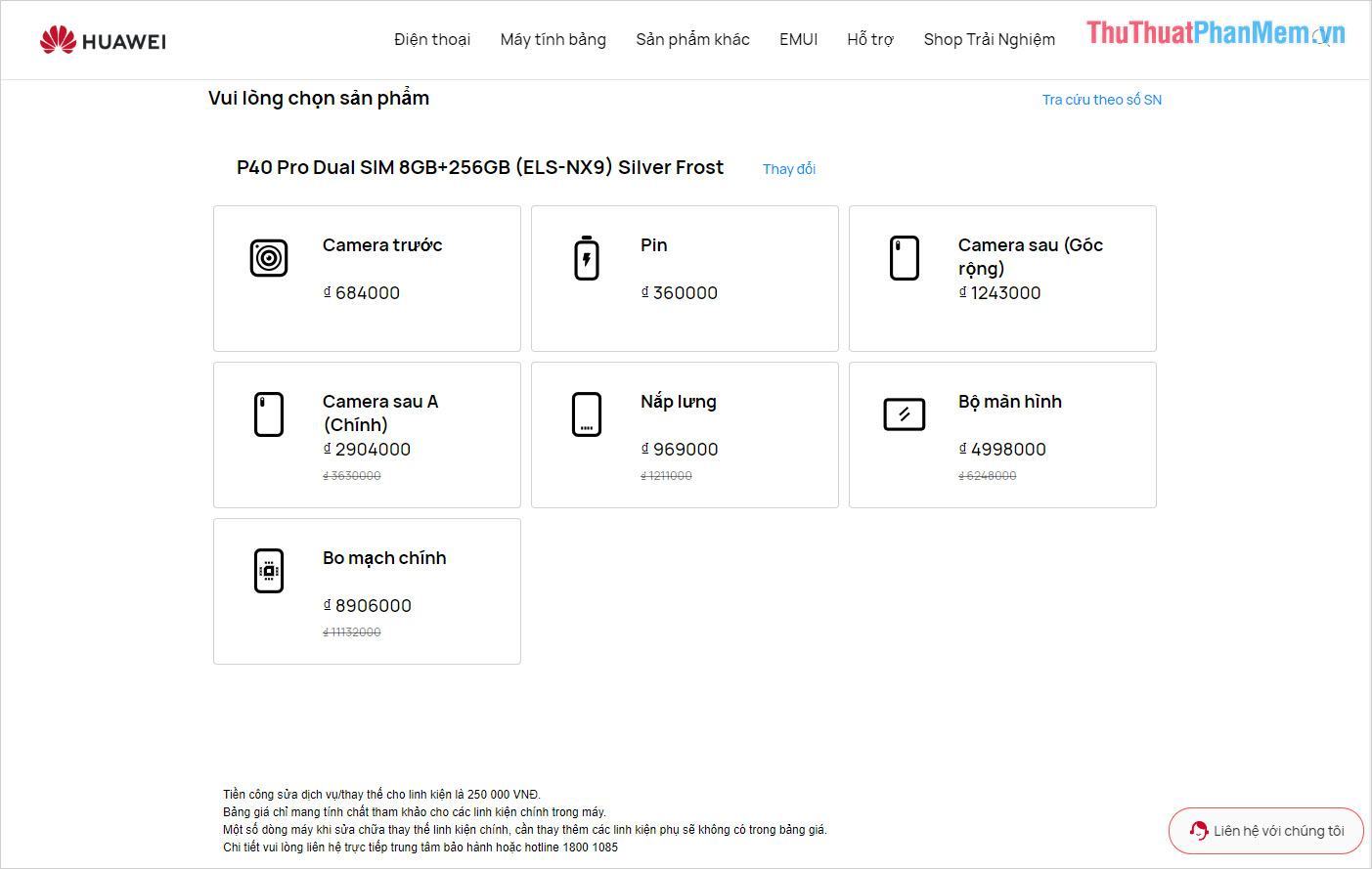Viewport: 1372px width, 869px height.
Task: Click the struck-through price 11132000
Action: 352,632
